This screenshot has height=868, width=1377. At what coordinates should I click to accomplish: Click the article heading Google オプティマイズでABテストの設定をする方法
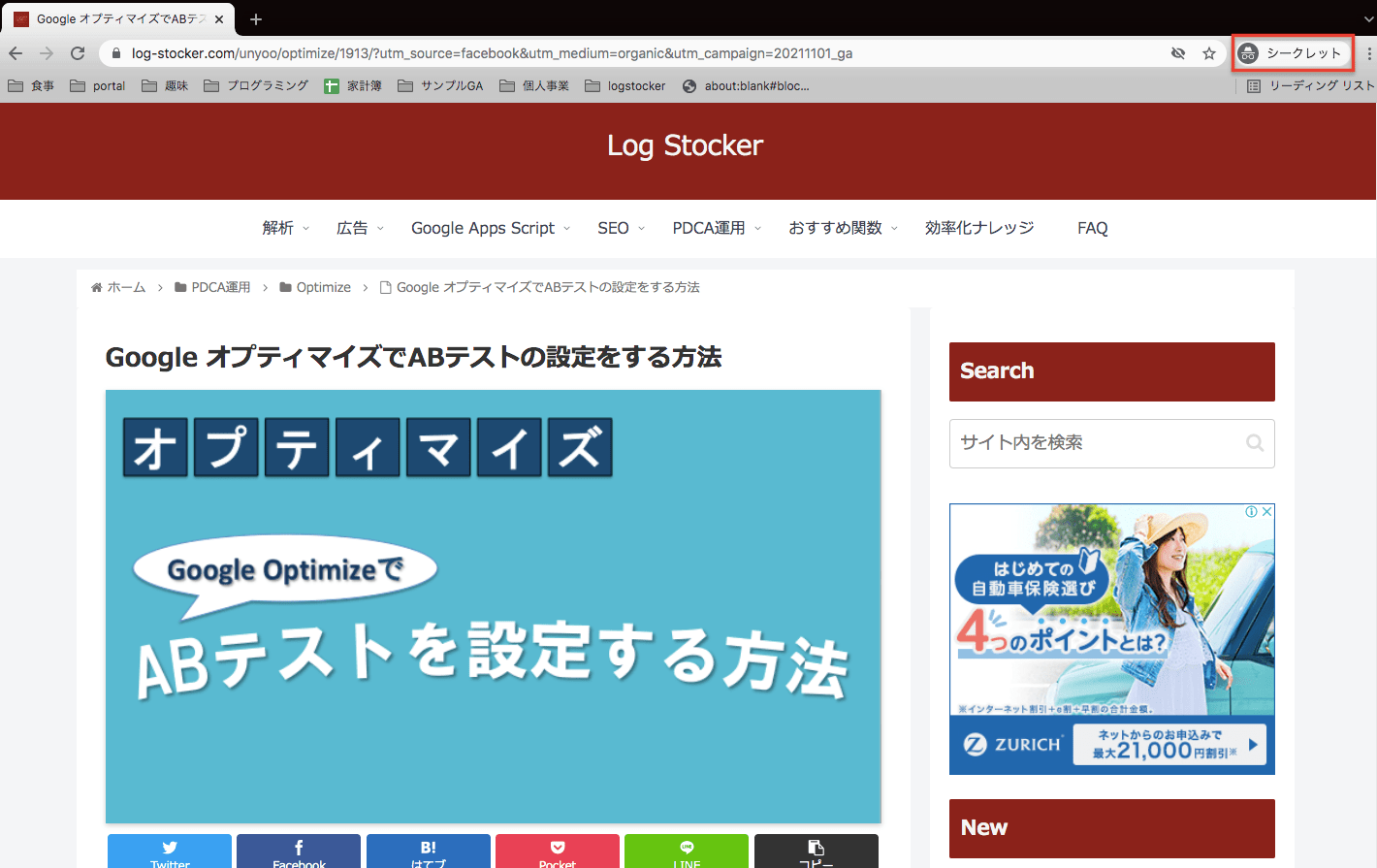[413, 357]
